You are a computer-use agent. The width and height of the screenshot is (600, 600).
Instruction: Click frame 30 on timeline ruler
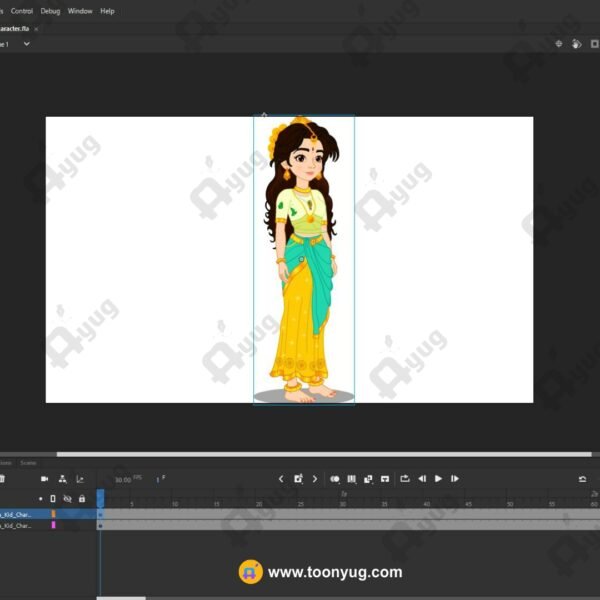point(342,504)
